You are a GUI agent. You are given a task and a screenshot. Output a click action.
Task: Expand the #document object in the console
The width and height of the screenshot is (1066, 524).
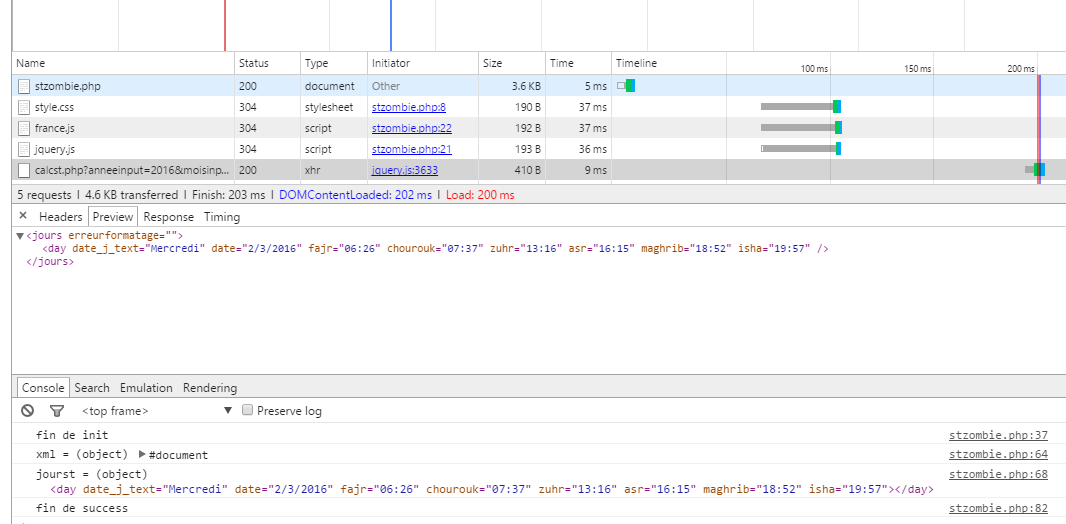tap(142, 454)
